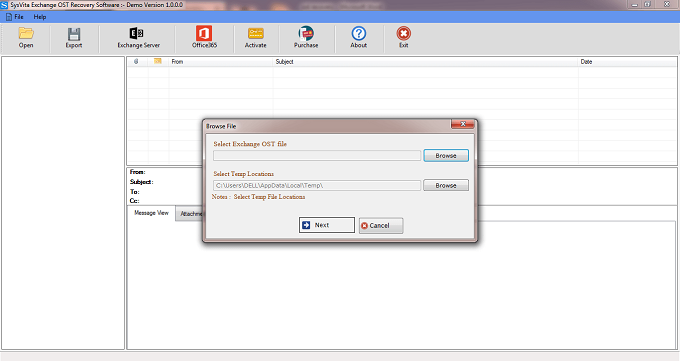
Task: Open the File menu
Action: 15,17
